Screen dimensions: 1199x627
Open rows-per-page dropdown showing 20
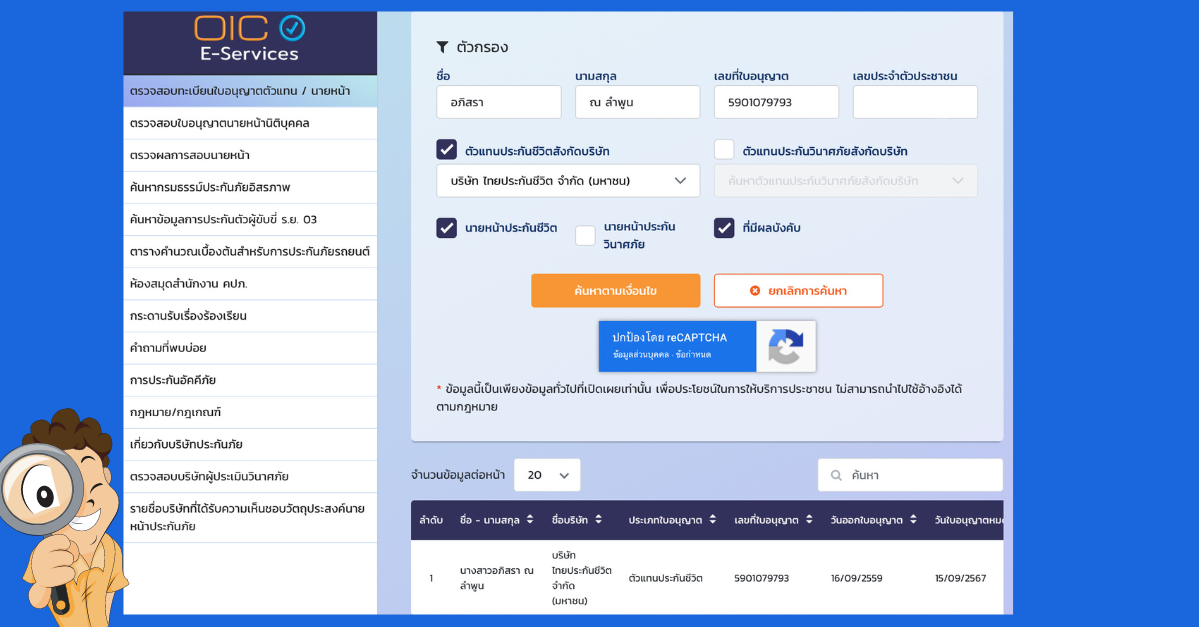tap(547, 475)
